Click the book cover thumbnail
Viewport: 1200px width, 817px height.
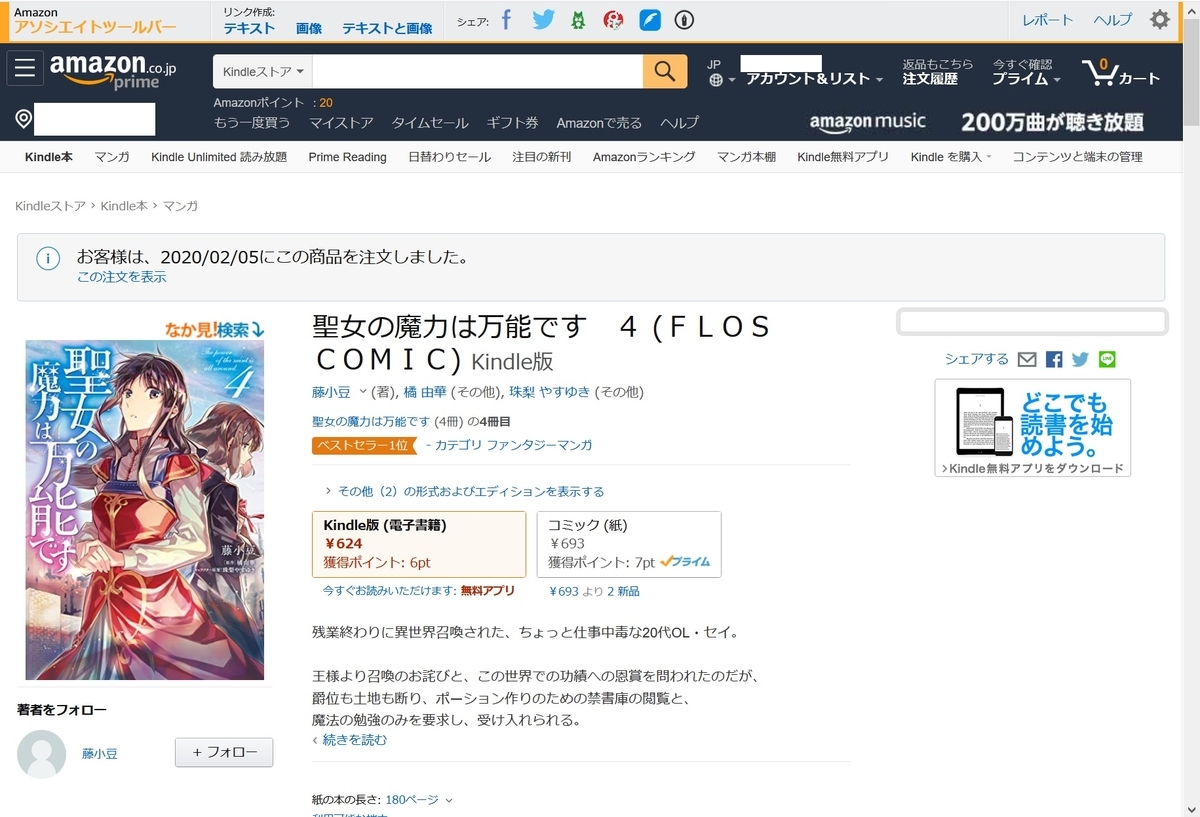point(145,510)
